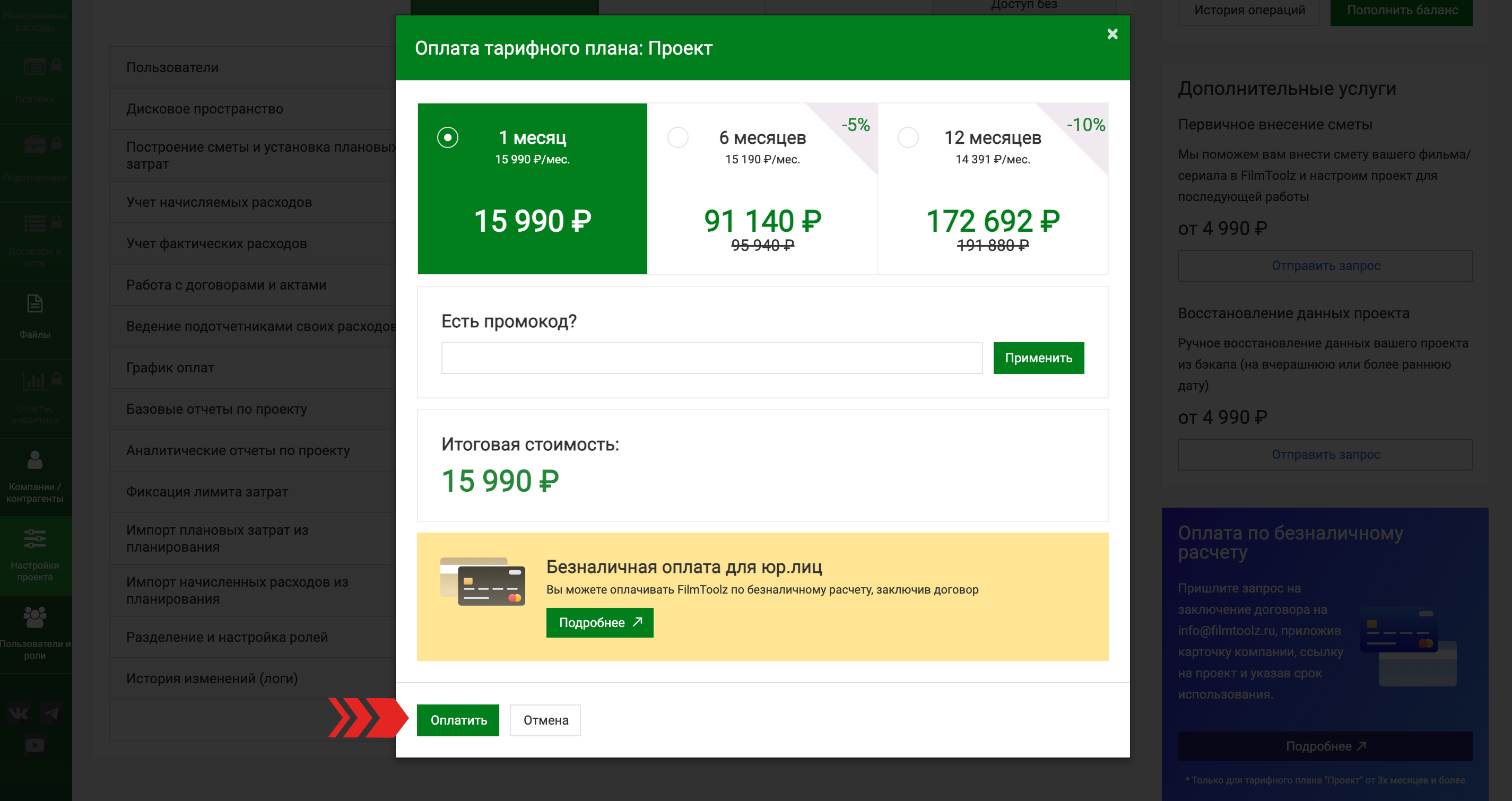Select the 1 месяц plan radio
The image size is (1512, 801).
pyautogui.click(x=447, y=137)
